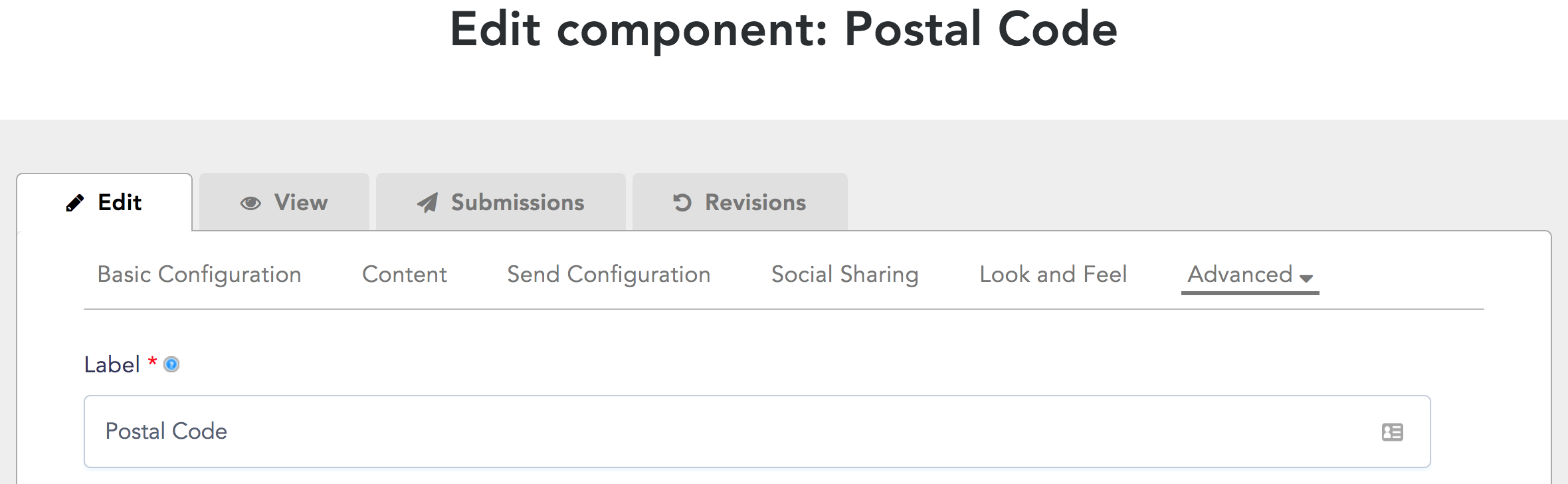
Task: Click the circular arrow icon on Revisions
Action: point(682,203)
